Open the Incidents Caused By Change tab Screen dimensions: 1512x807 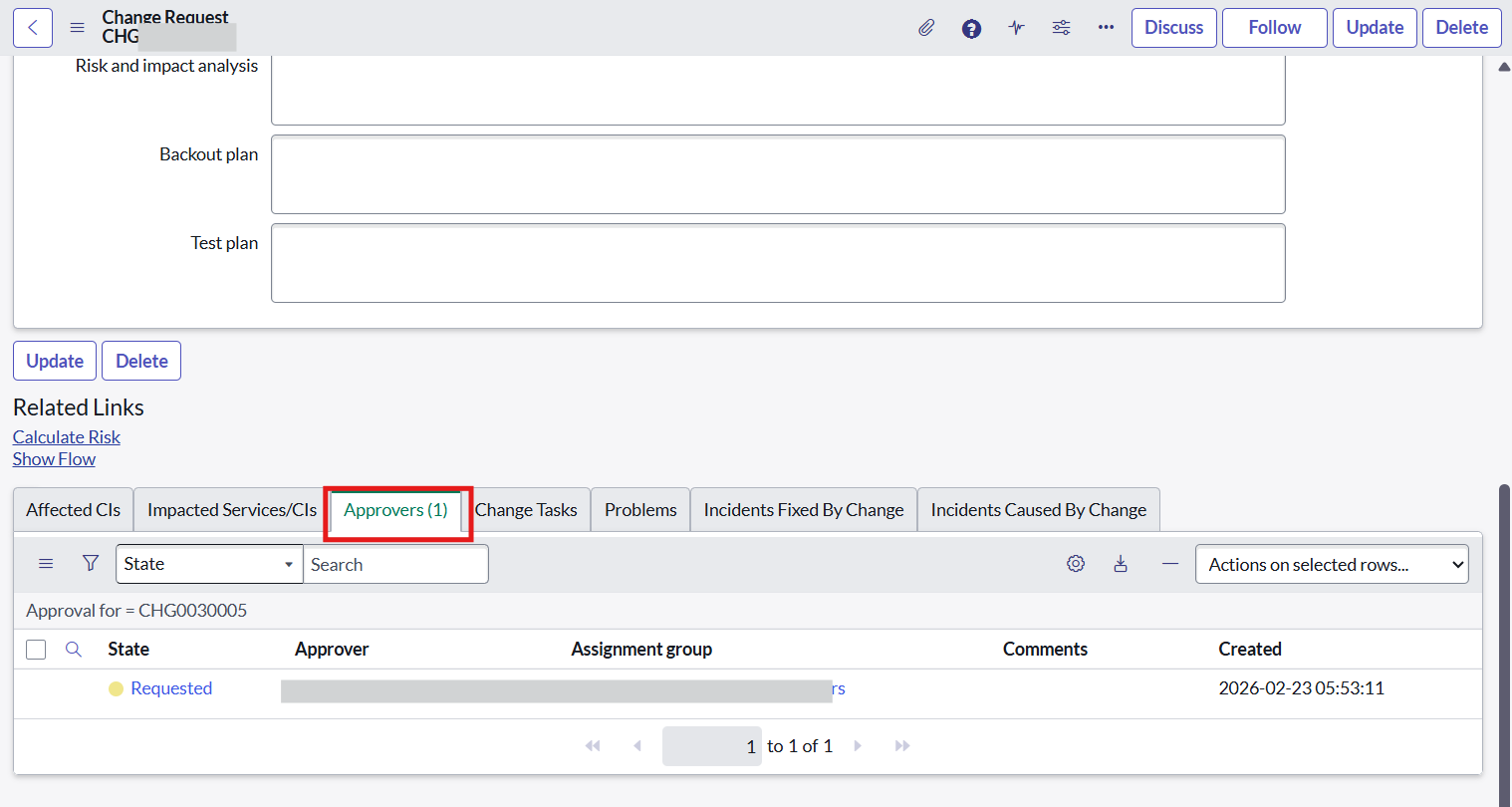tap(1039, 510)
